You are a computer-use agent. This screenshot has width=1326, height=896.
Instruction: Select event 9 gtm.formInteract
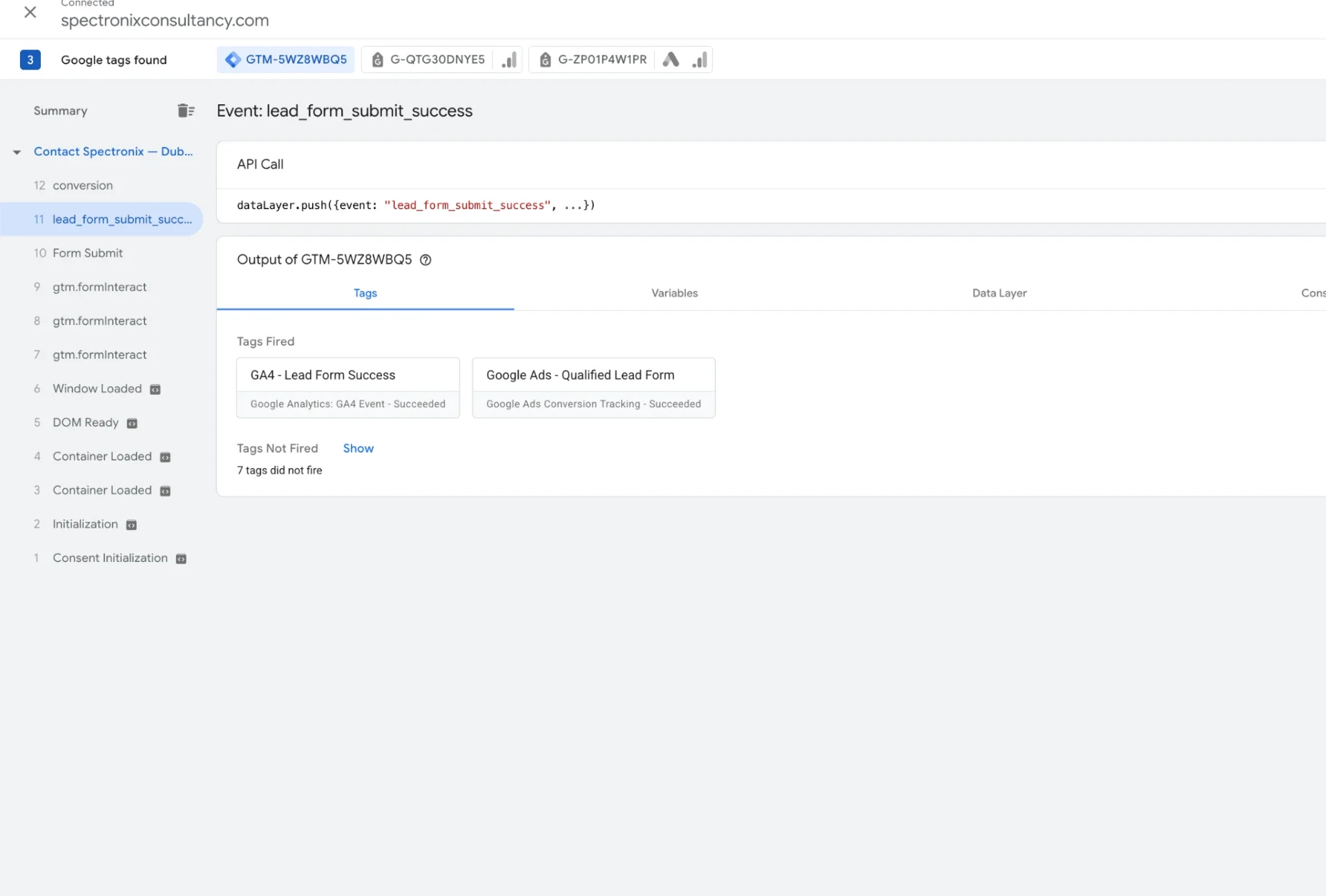pos(102,286)
